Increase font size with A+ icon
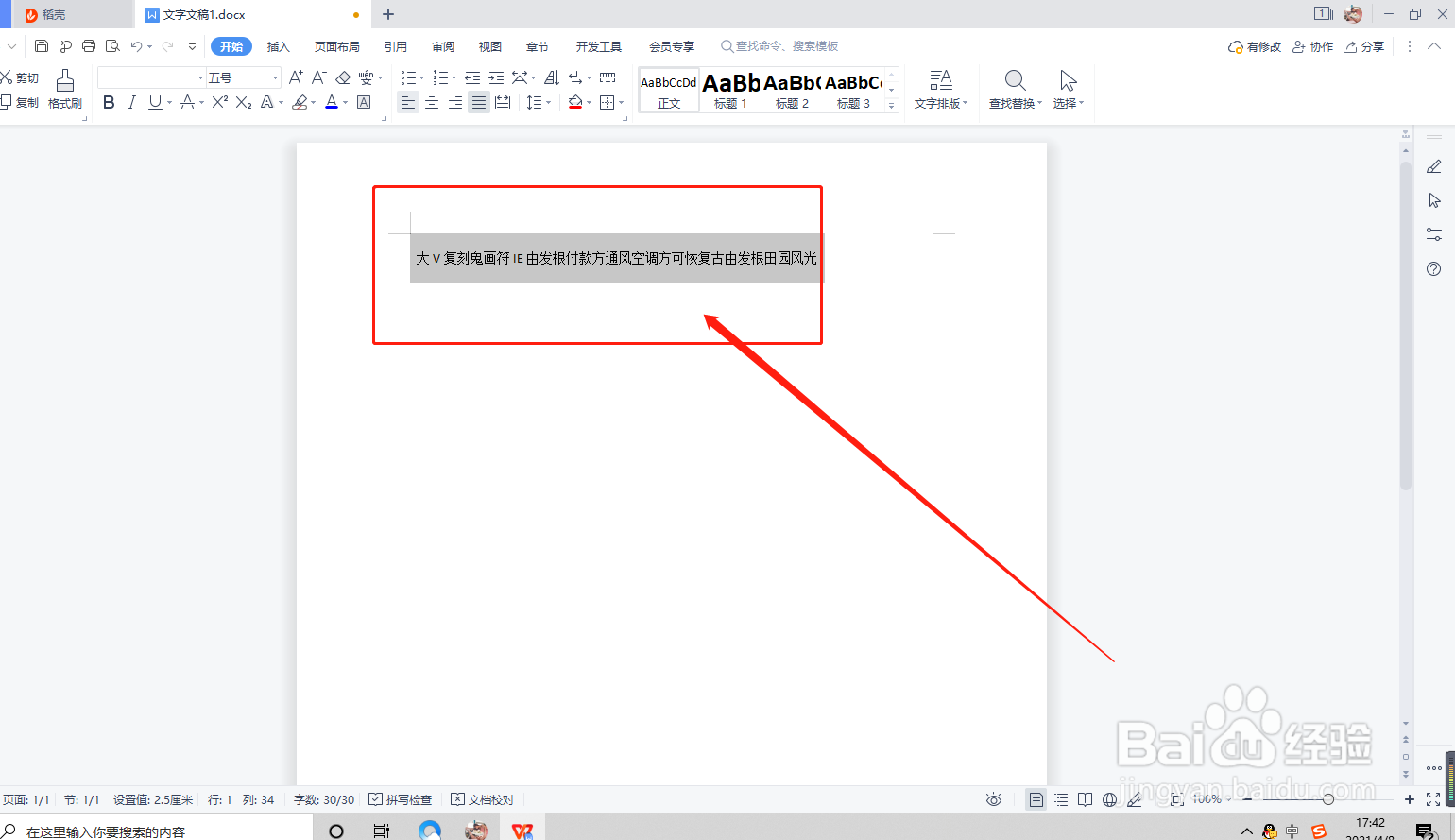Viewport: 1455px width, 840px height. (296, 77)
